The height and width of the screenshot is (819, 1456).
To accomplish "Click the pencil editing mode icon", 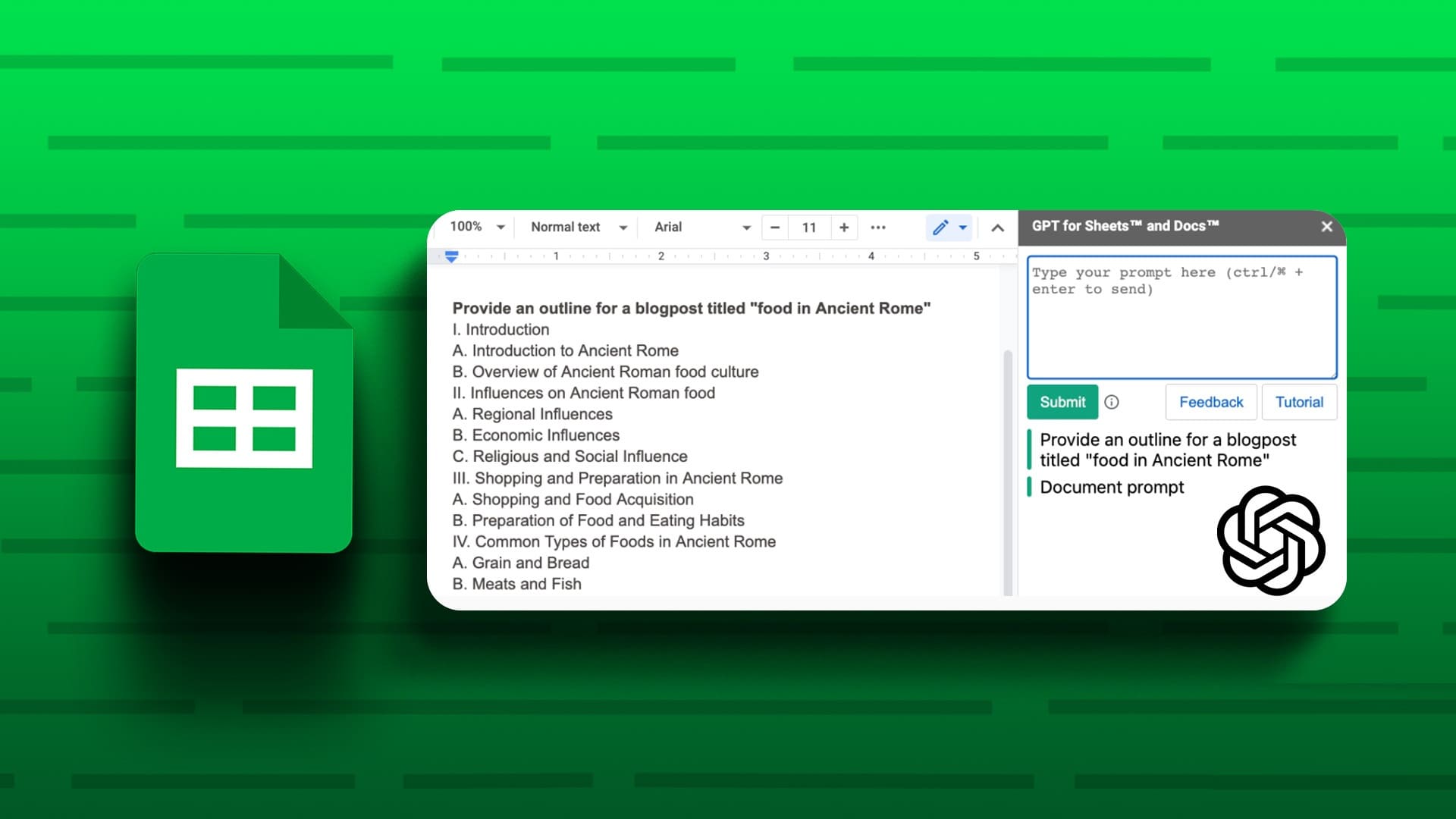I will click(940, 227).
